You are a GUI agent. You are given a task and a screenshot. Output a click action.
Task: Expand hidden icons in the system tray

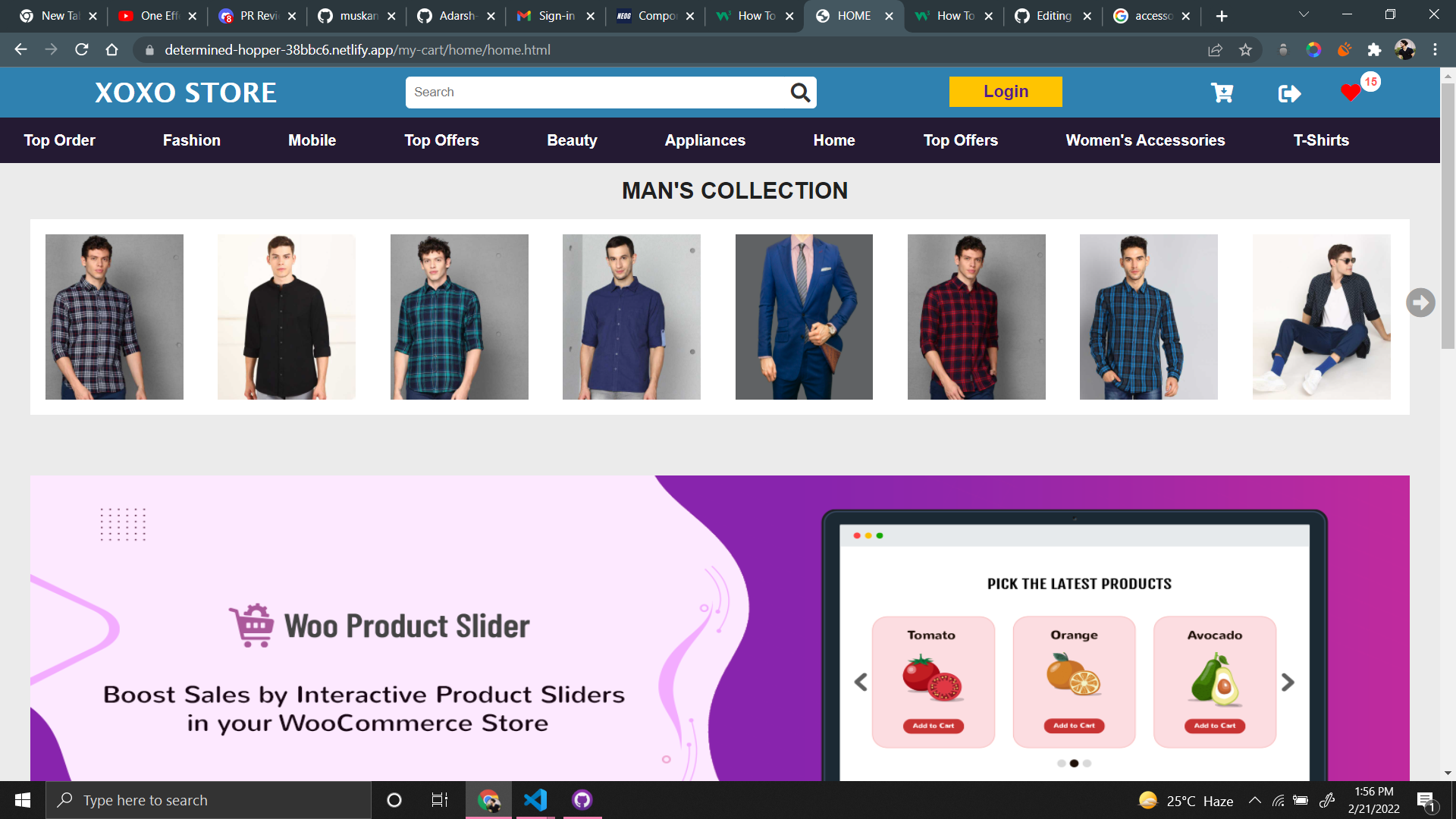pos(1255,800)
